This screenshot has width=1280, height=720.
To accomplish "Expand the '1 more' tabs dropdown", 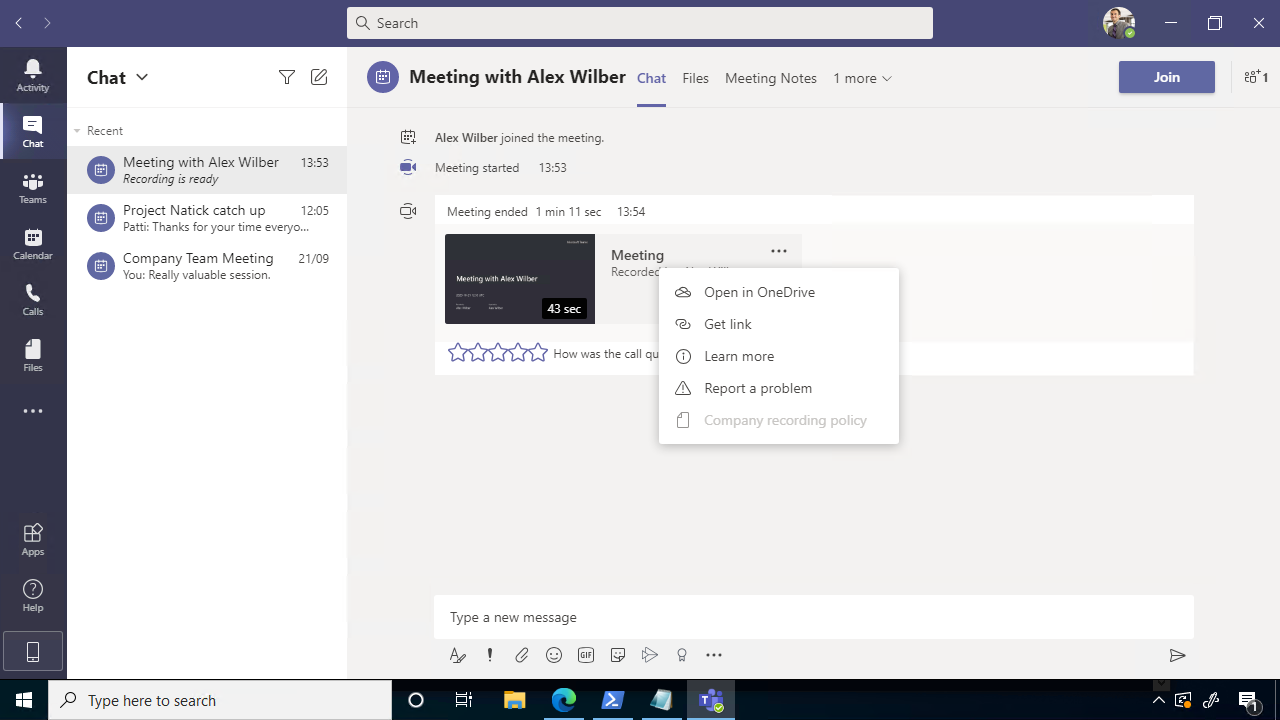I will coord(862,78).
